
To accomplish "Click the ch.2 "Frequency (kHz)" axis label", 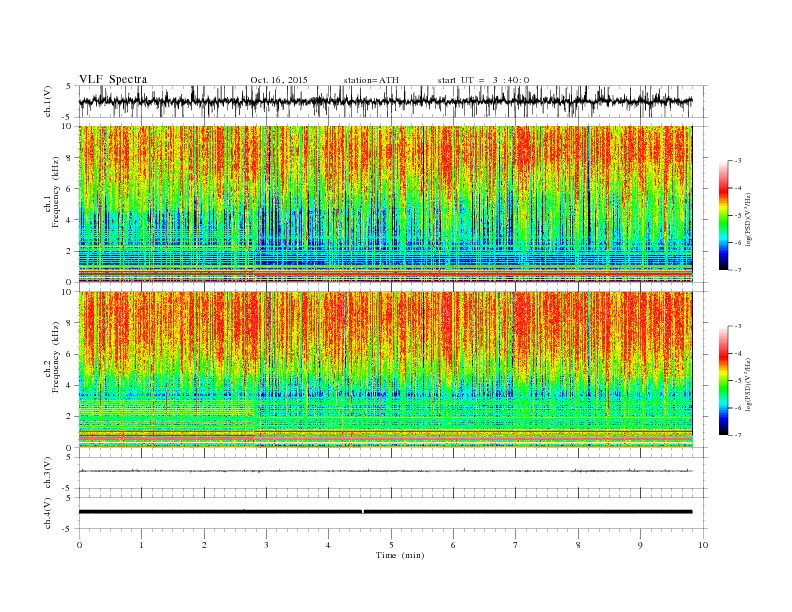I will pos(54,356).
